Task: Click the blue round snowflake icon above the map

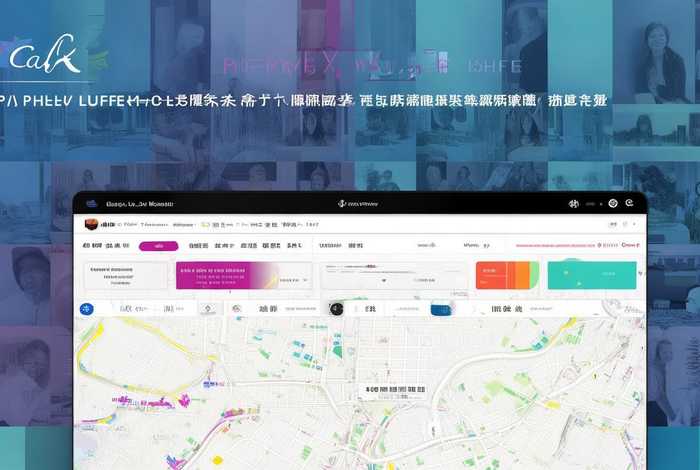Action: [87, 309]
